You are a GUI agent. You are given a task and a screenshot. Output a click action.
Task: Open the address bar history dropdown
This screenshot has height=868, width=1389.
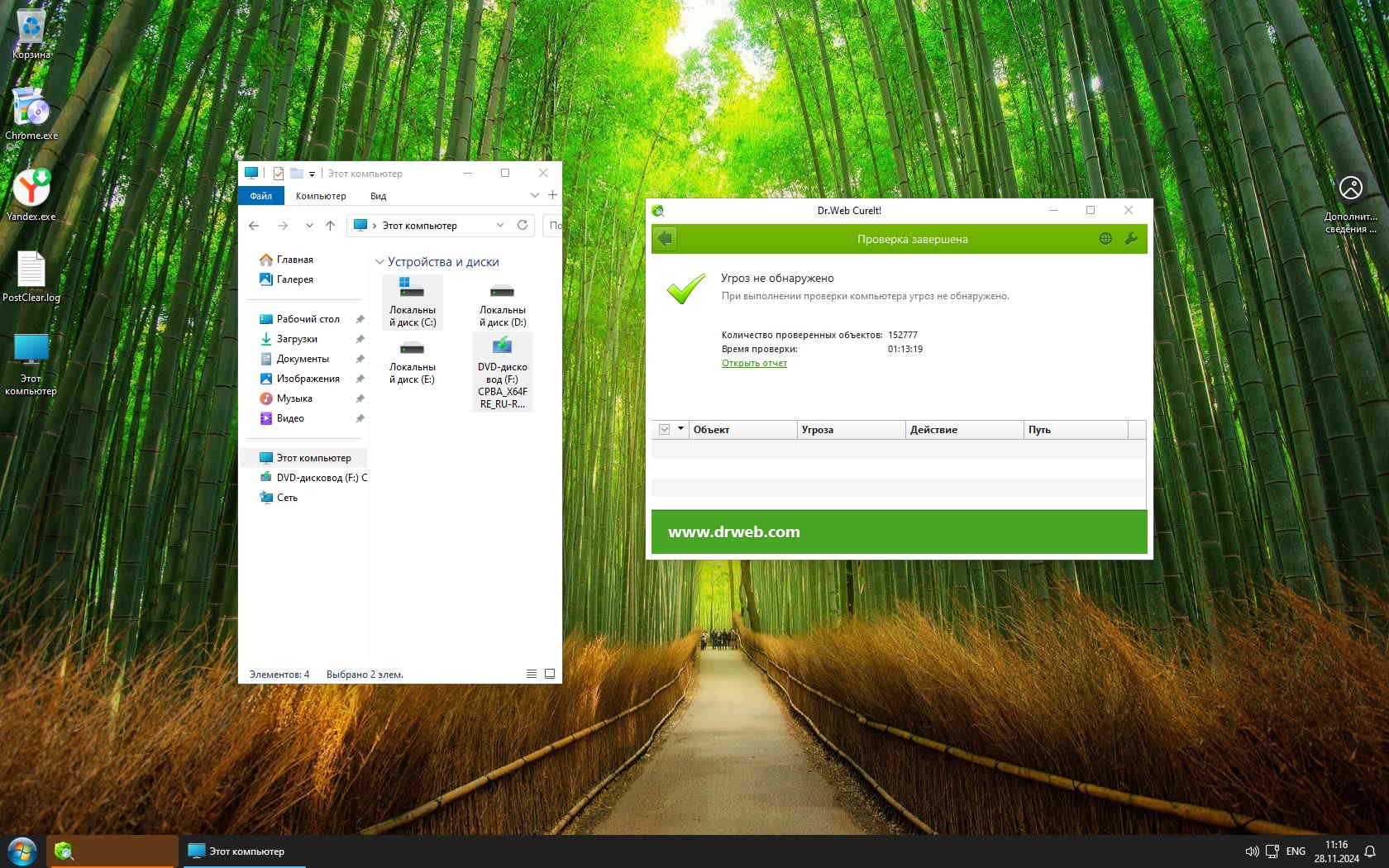500,225
